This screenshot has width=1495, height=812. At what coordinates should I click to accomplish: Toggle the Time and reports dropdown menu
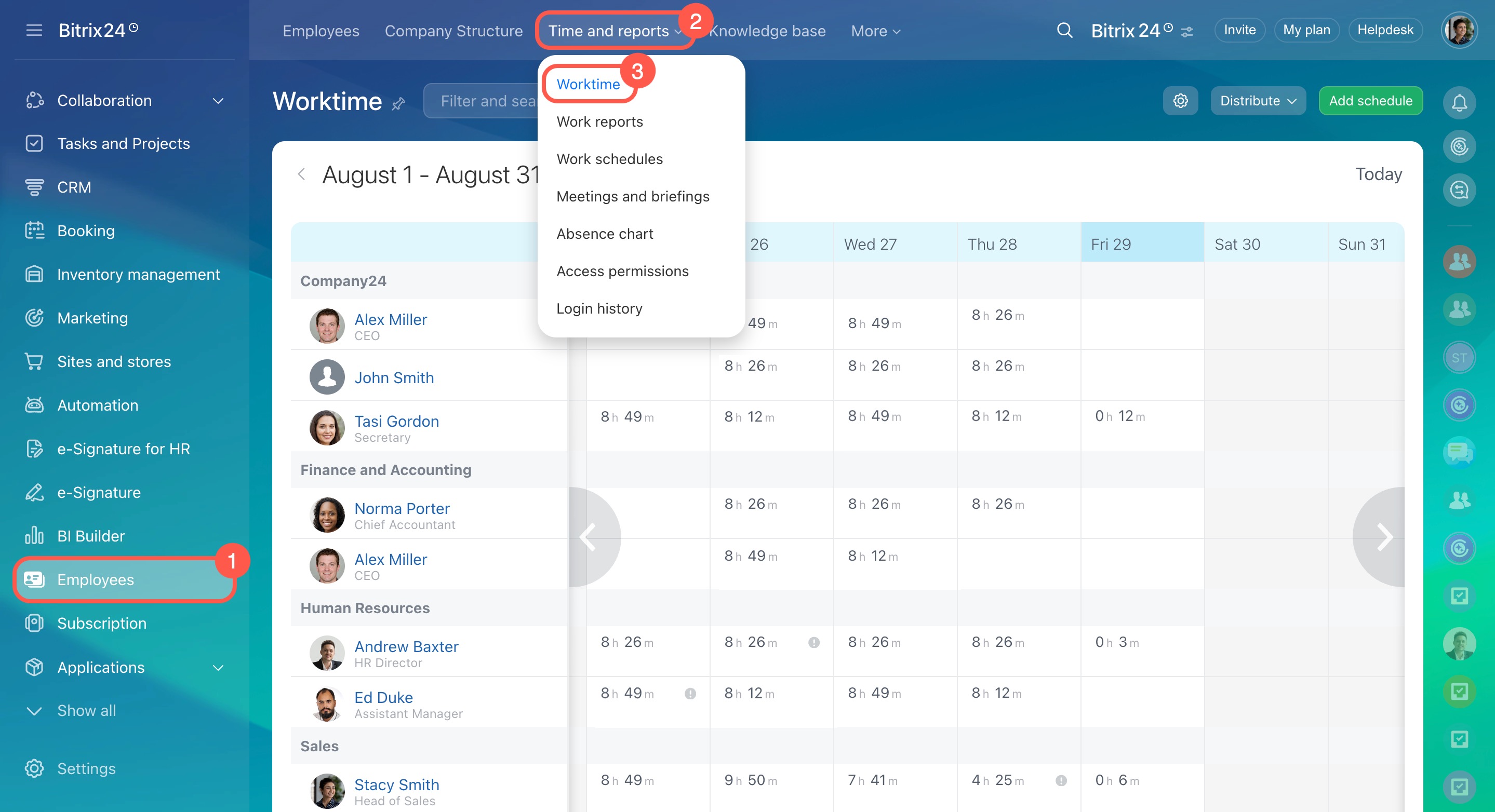coord(615,31)
